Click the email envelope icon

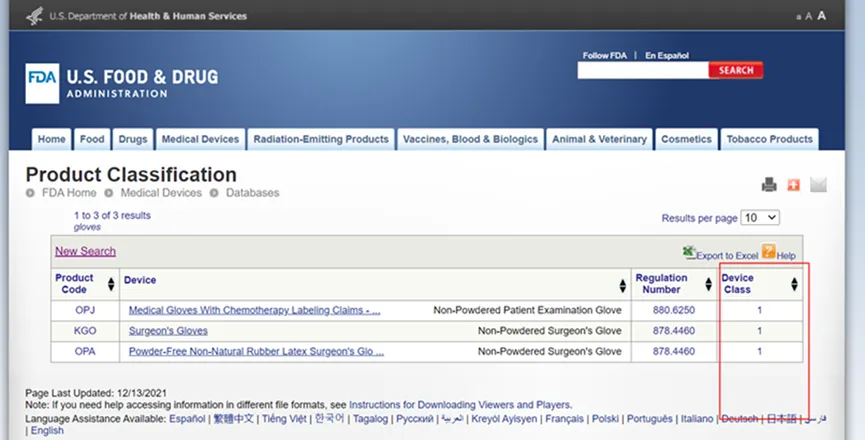[818, 185]
